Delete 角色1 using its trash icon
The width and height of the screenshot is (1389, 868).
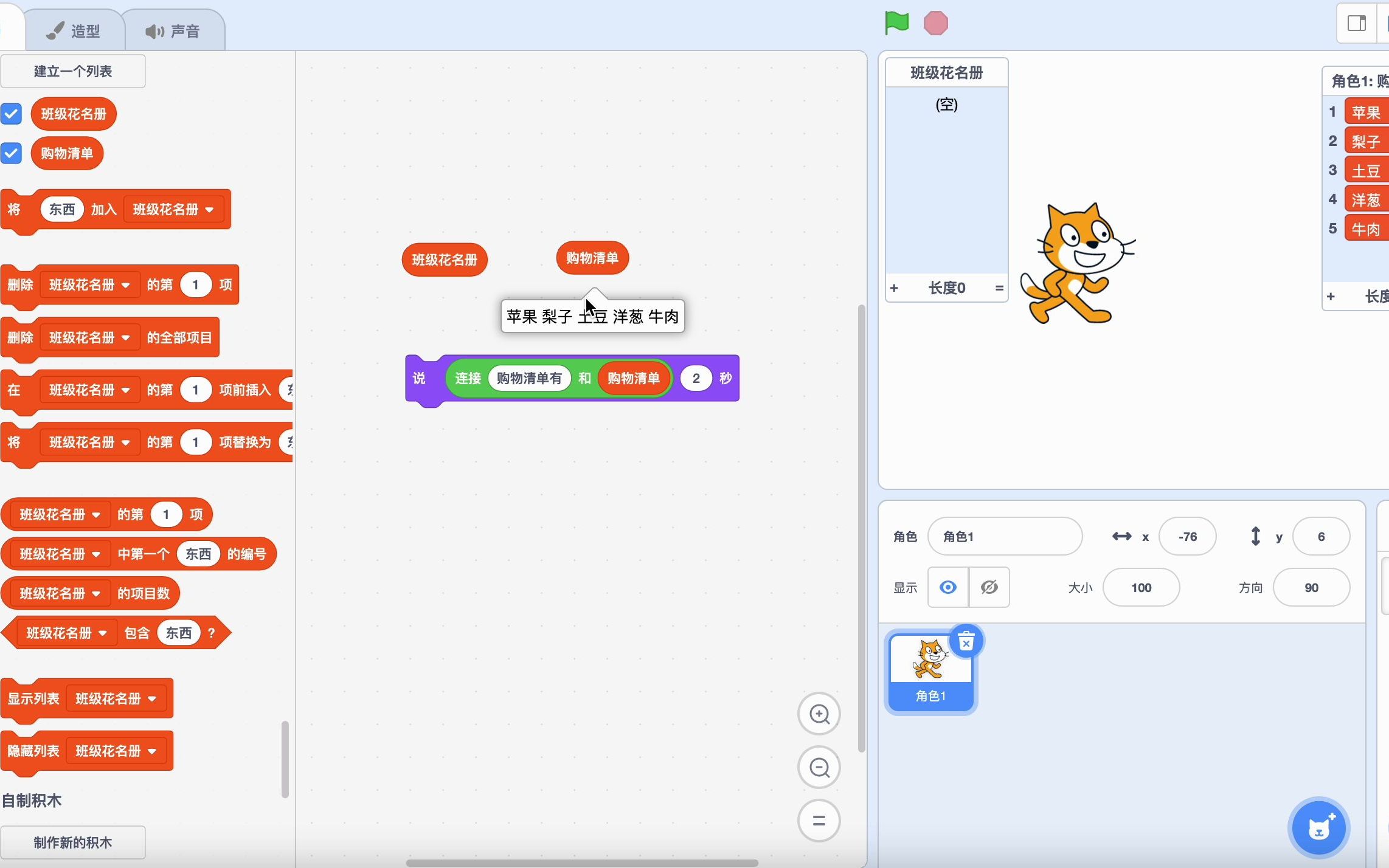(966, 641)
